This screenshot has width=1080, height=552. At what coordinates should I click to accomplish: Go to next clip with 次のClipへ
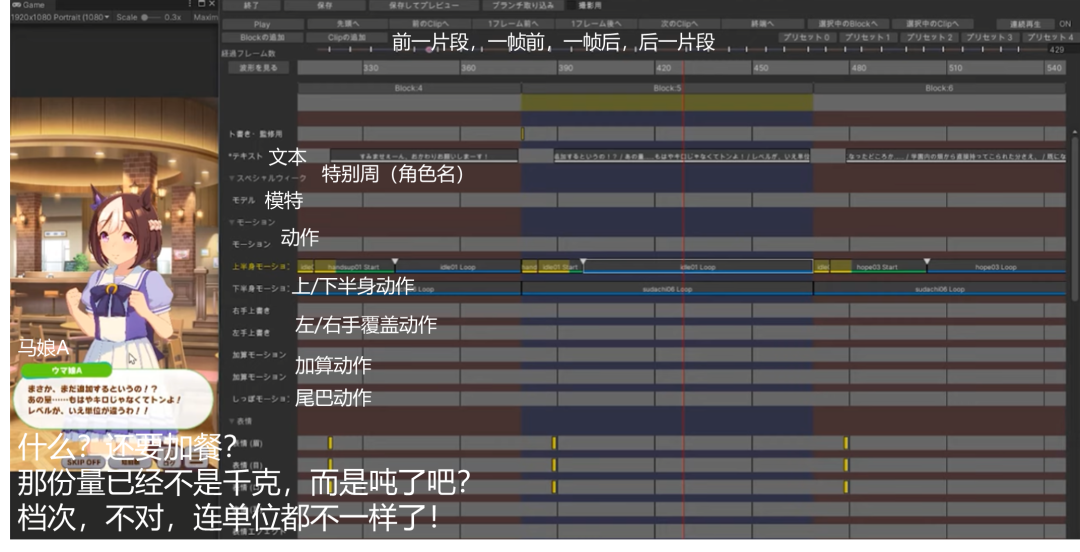point(678,24)
